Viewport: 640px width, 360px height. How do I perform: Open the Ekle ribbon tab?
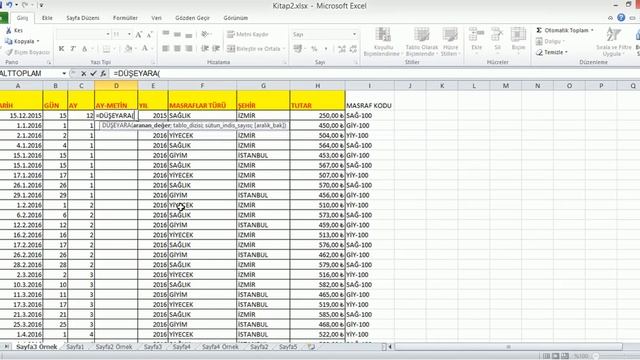click(x=47, y=18)
